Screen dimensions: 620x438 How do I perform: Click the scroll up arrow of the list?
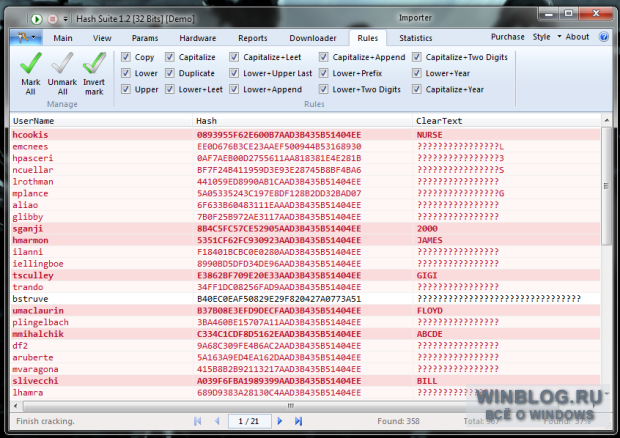click(x=606, y=120)
